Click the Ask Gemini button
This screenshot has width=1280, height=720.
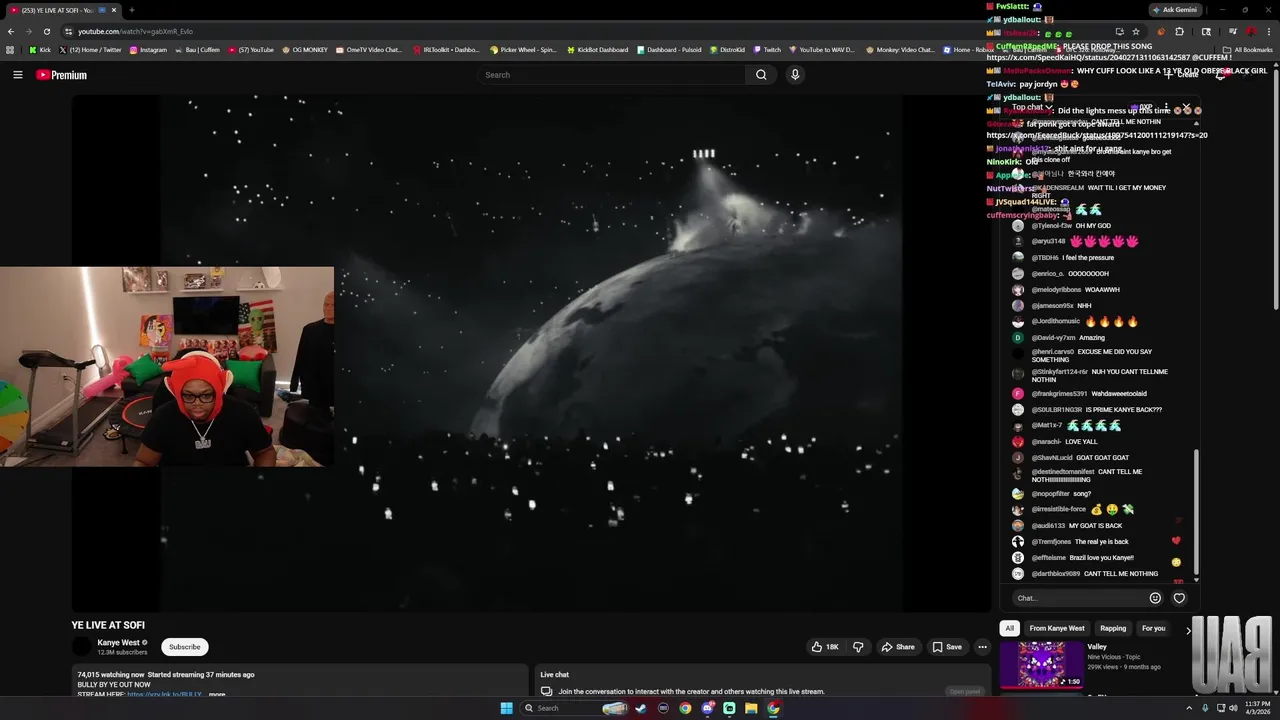1175,10
